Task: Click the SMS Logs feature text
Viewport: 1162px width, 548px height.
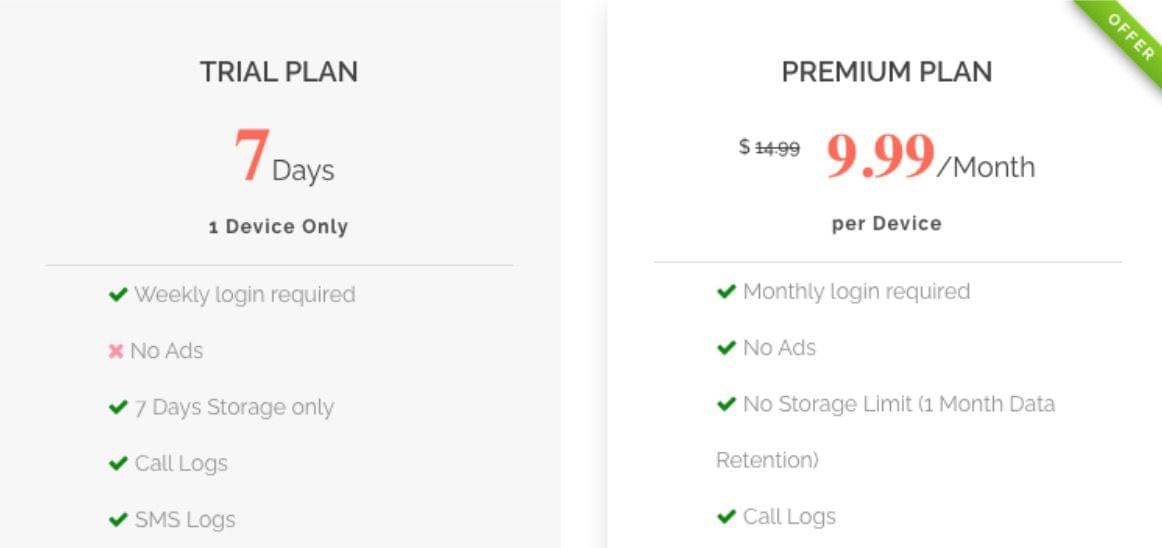Action: point(185,520)
